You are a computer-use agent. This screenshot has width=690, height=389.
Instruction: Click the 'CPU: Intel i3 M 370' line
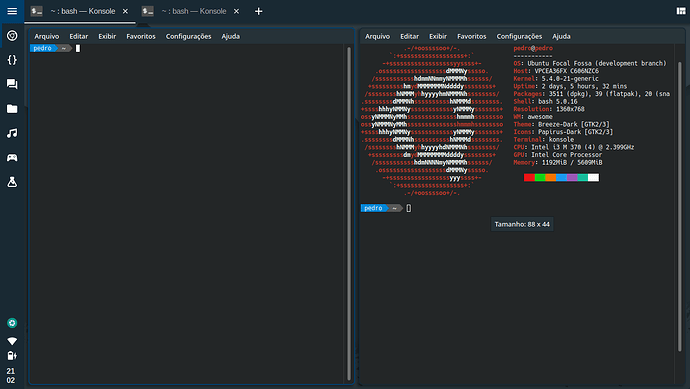coord(574,147)
